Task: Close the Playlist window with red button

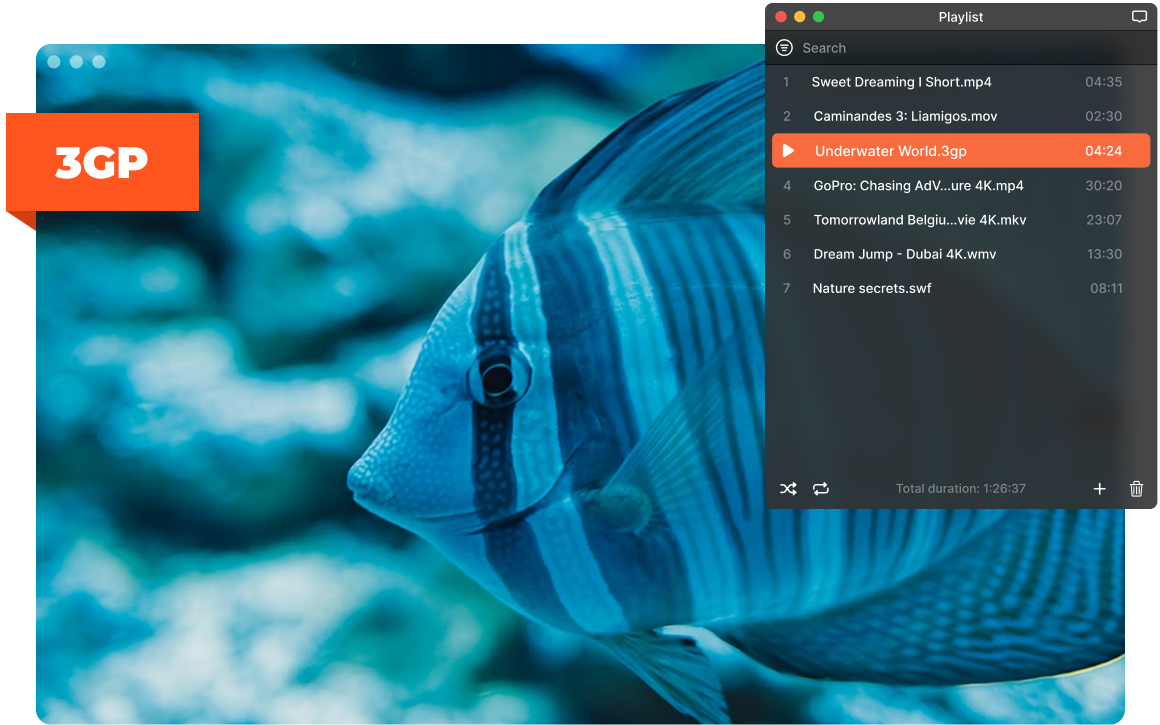Action: pyautogui.click(x=780, y=16)
